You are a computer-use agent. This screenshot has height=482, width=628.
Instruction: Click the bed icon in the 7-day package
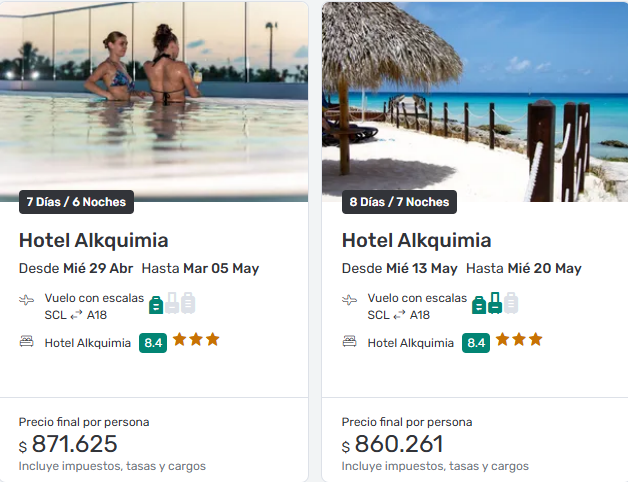tap(27, 342)
